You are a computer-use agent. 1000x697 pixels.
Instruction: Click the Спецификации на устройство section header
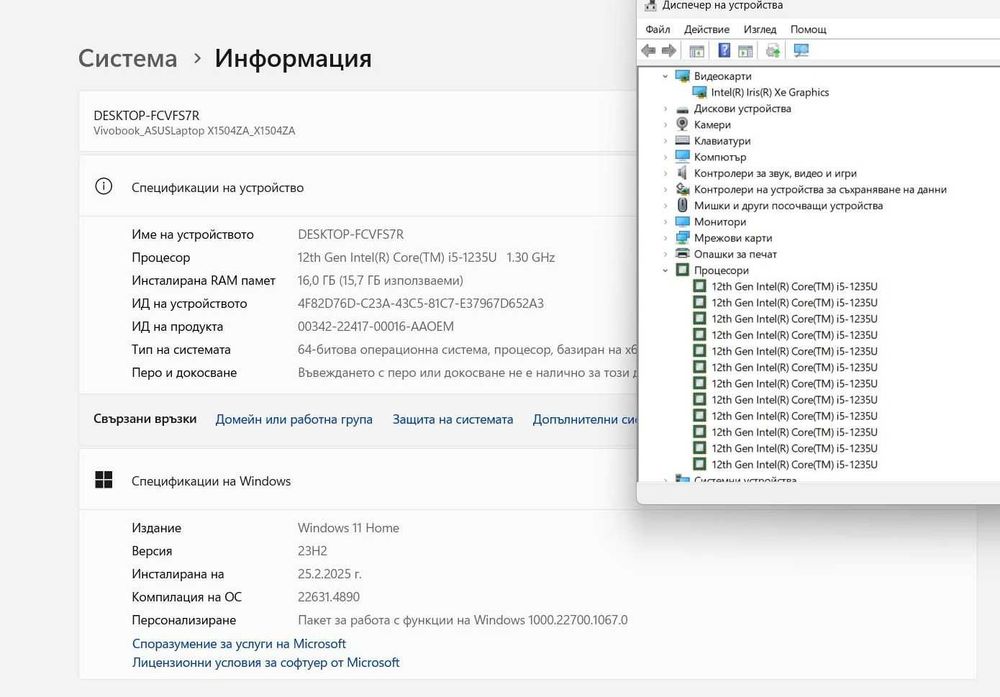point(217,187)
